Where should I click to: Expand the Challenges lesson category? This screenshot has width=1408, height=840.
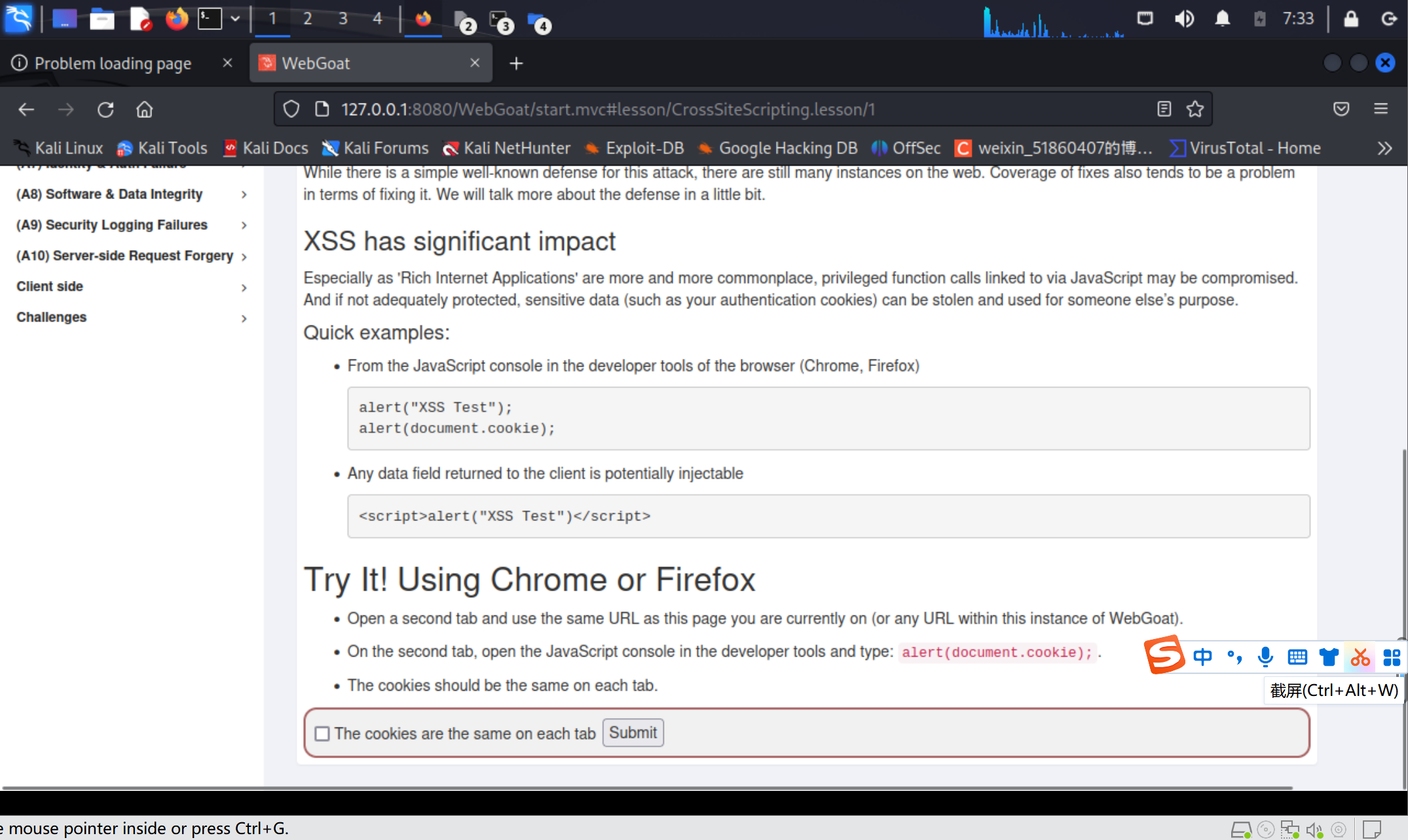point(131,318)
